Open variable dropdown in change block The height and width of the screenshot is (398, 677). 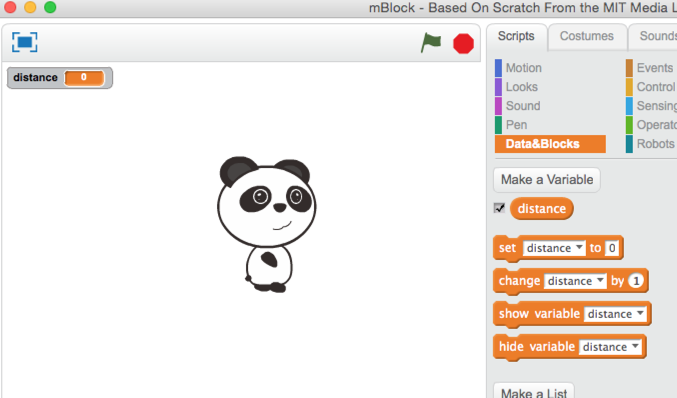(575, 281)
